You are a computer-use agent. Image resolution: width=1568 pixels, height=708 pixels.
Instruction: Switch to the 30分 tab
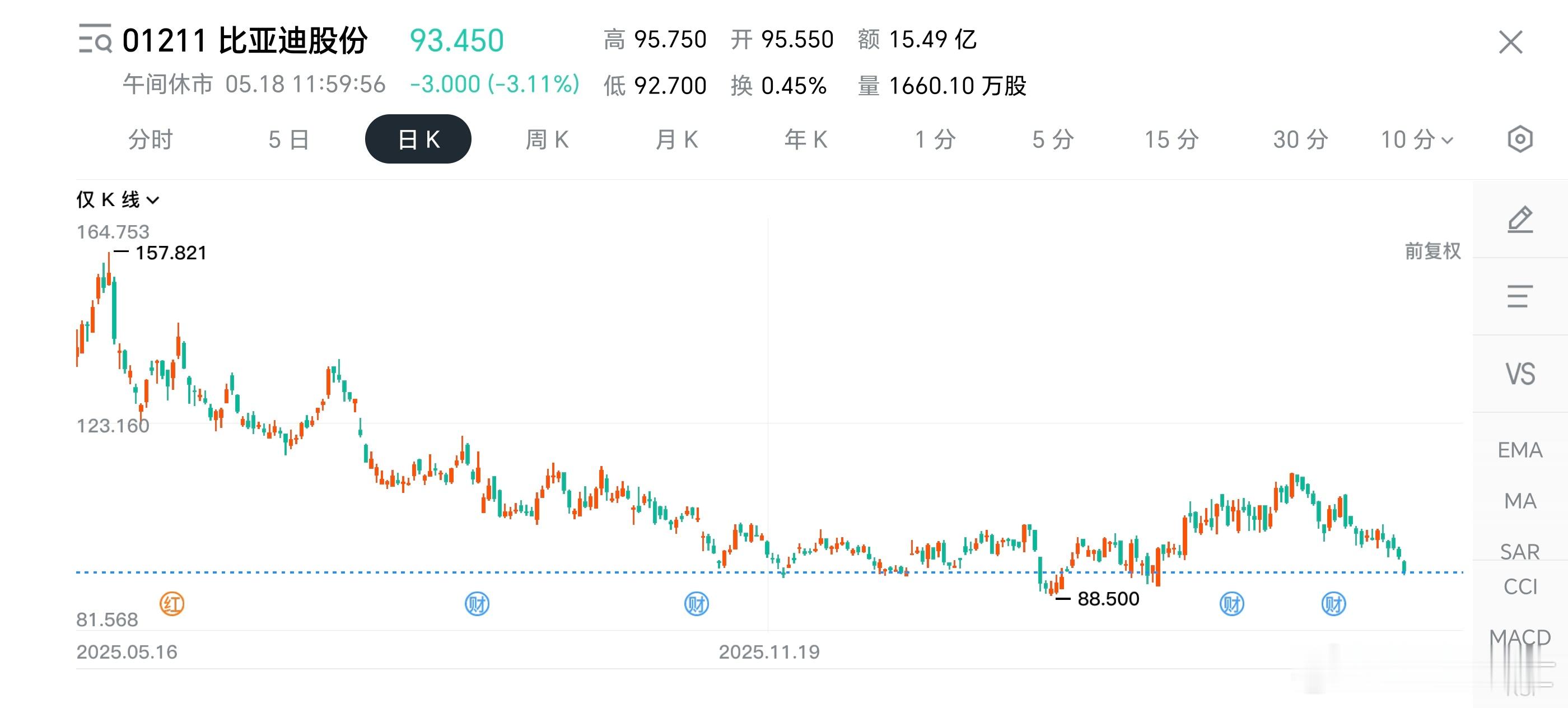tap(1300, 139)
